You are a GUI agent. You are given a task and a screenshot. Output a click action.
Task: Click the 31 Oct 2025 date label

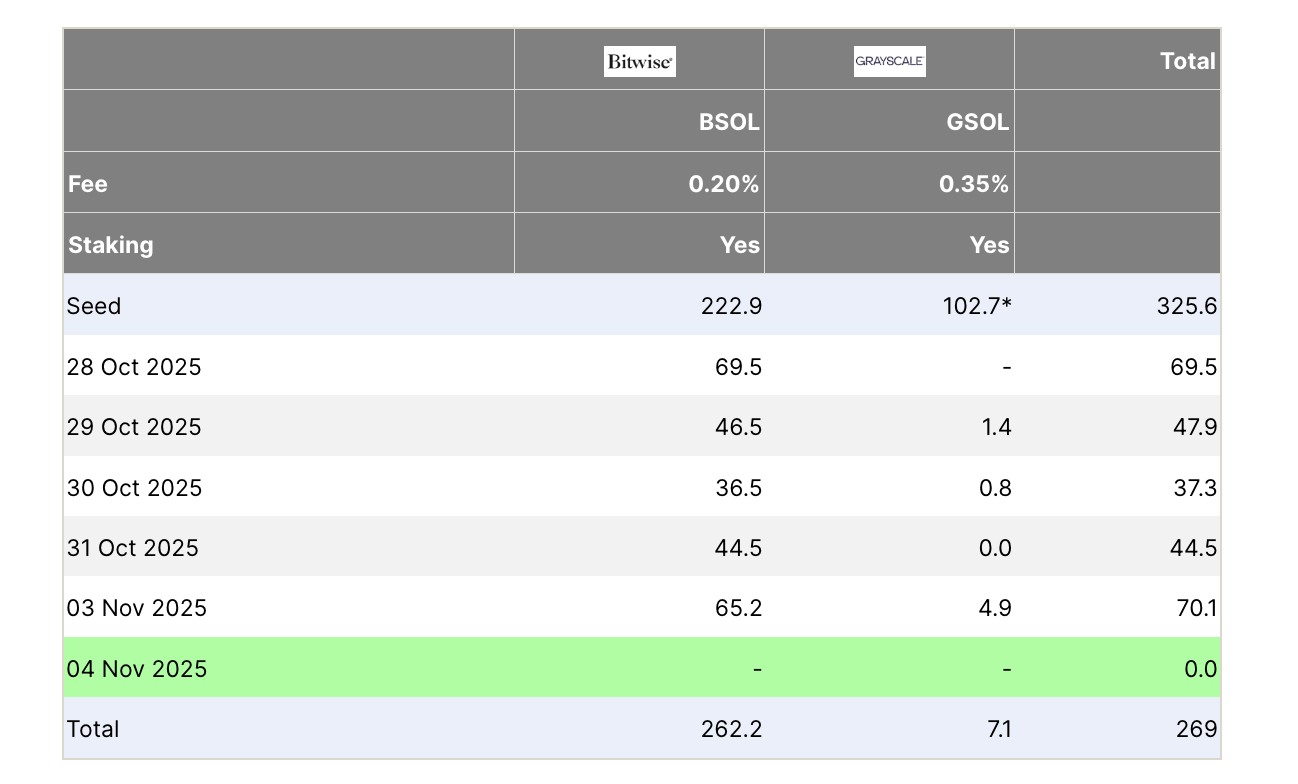(133, 548)
